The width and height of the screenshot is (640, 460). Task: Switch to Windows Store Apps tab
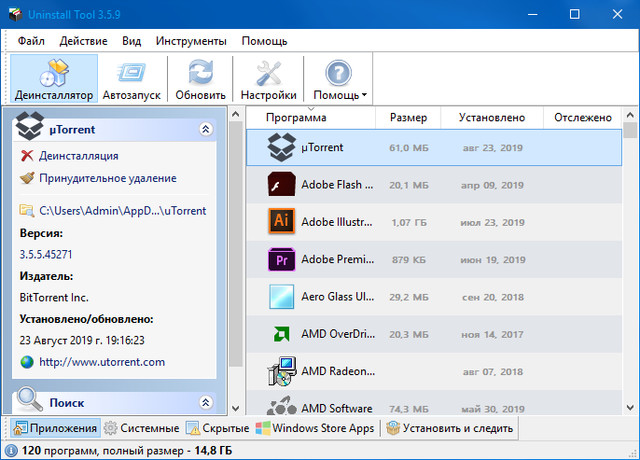coord(316,428)
